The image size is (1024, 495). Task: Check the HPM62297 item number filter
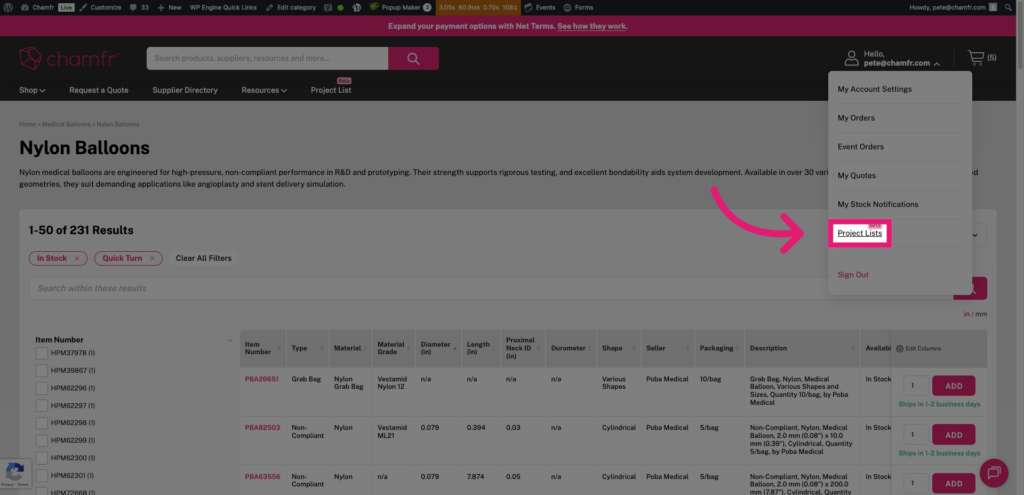42,406
